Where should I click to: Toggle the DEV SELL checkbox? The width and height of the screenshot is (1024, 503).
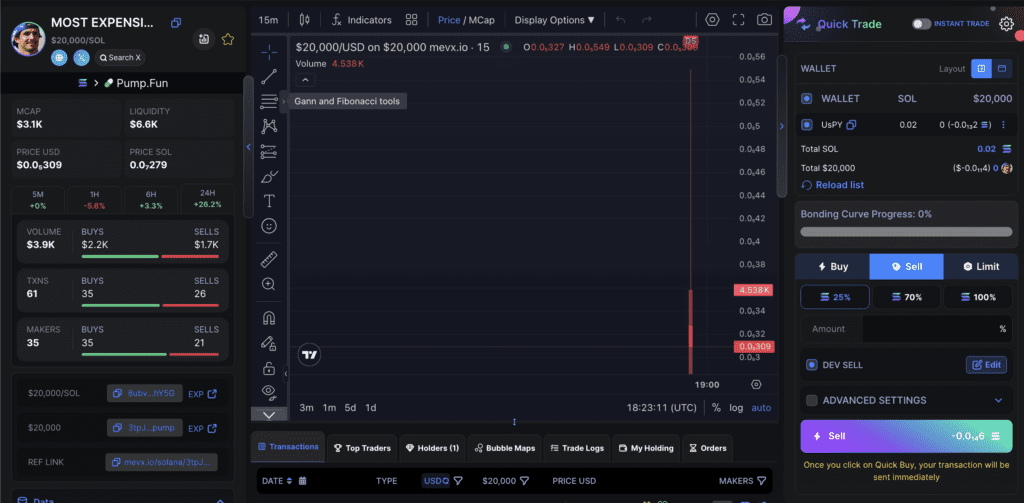pyautogui.click(x=812, y=365)
